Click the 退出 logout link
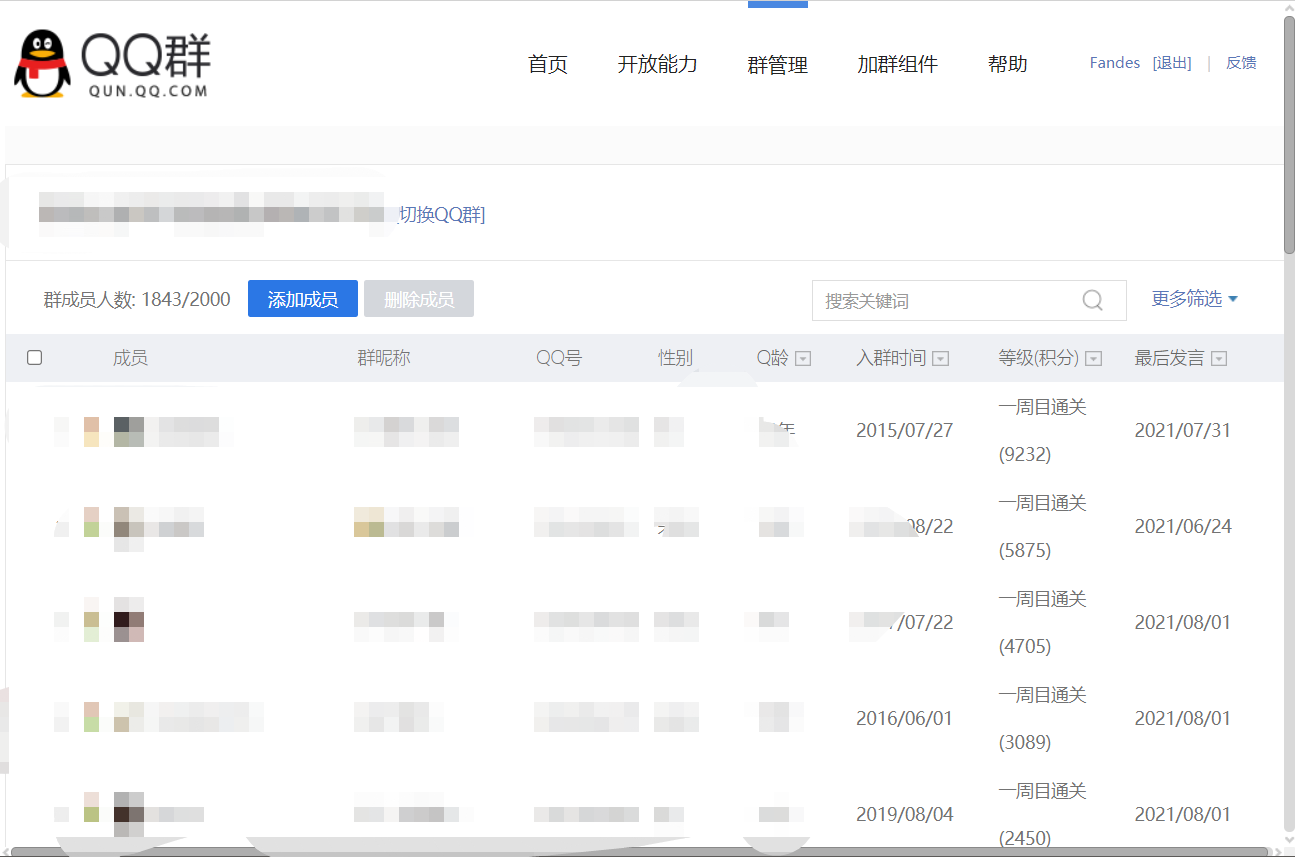 point(1172,62)
